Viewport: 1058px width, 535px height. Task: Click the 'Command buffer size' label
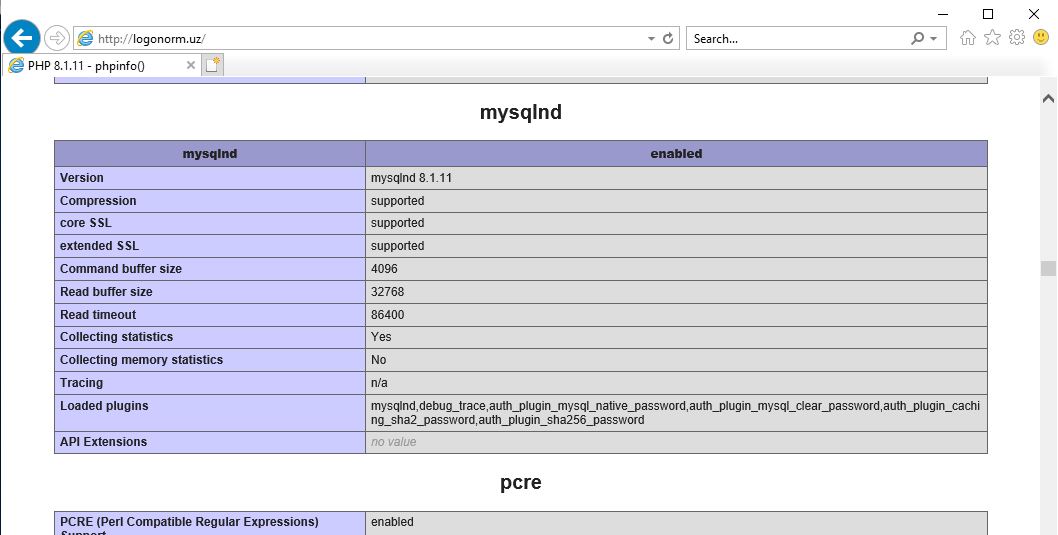tap(121, 269)
